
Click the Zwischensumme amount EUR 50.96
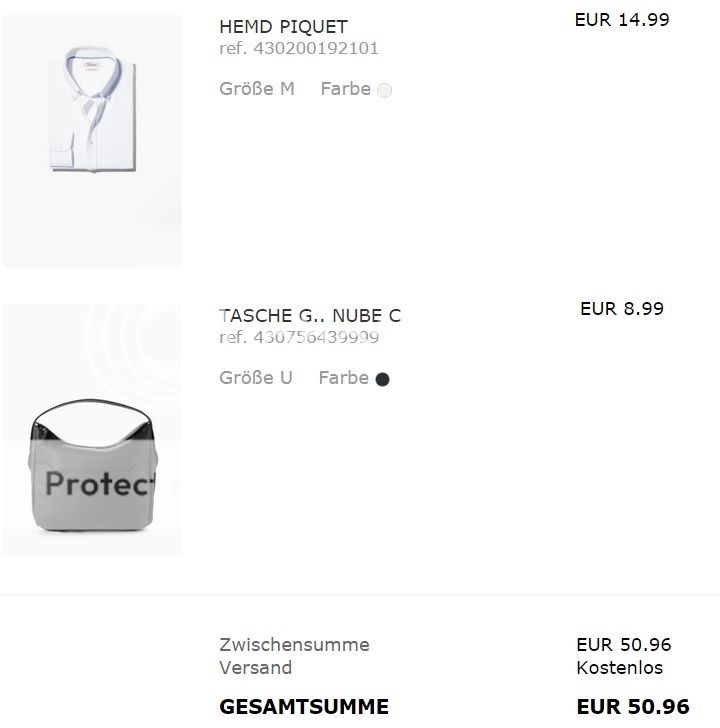point(624,645)
